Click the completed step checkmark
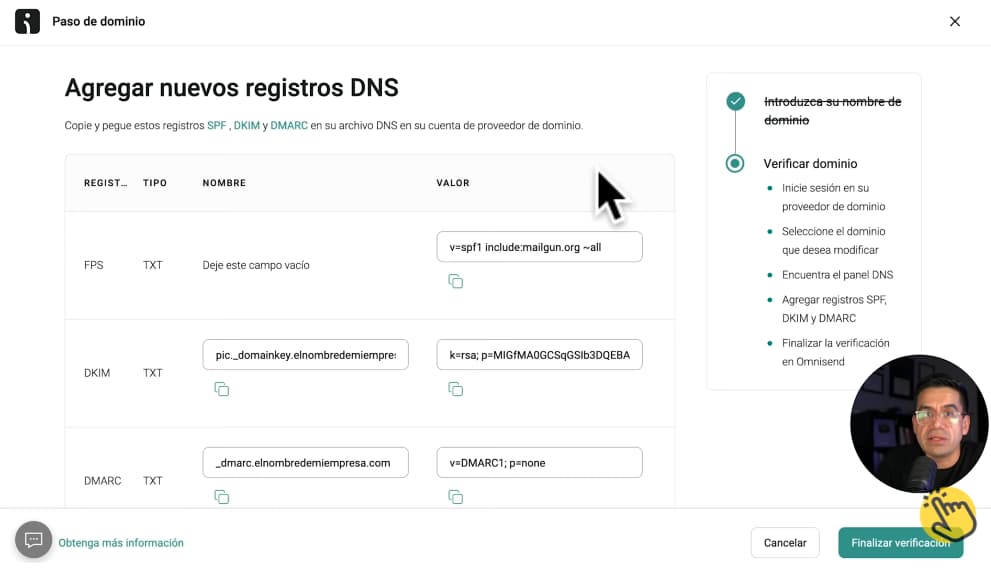 (x=736, y=101)
